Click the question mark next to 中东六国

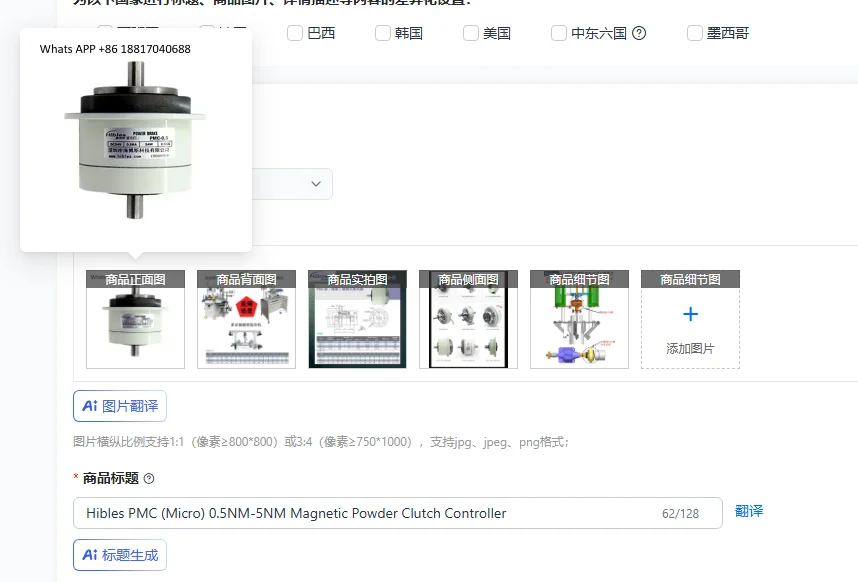click(x=637, y=33)
